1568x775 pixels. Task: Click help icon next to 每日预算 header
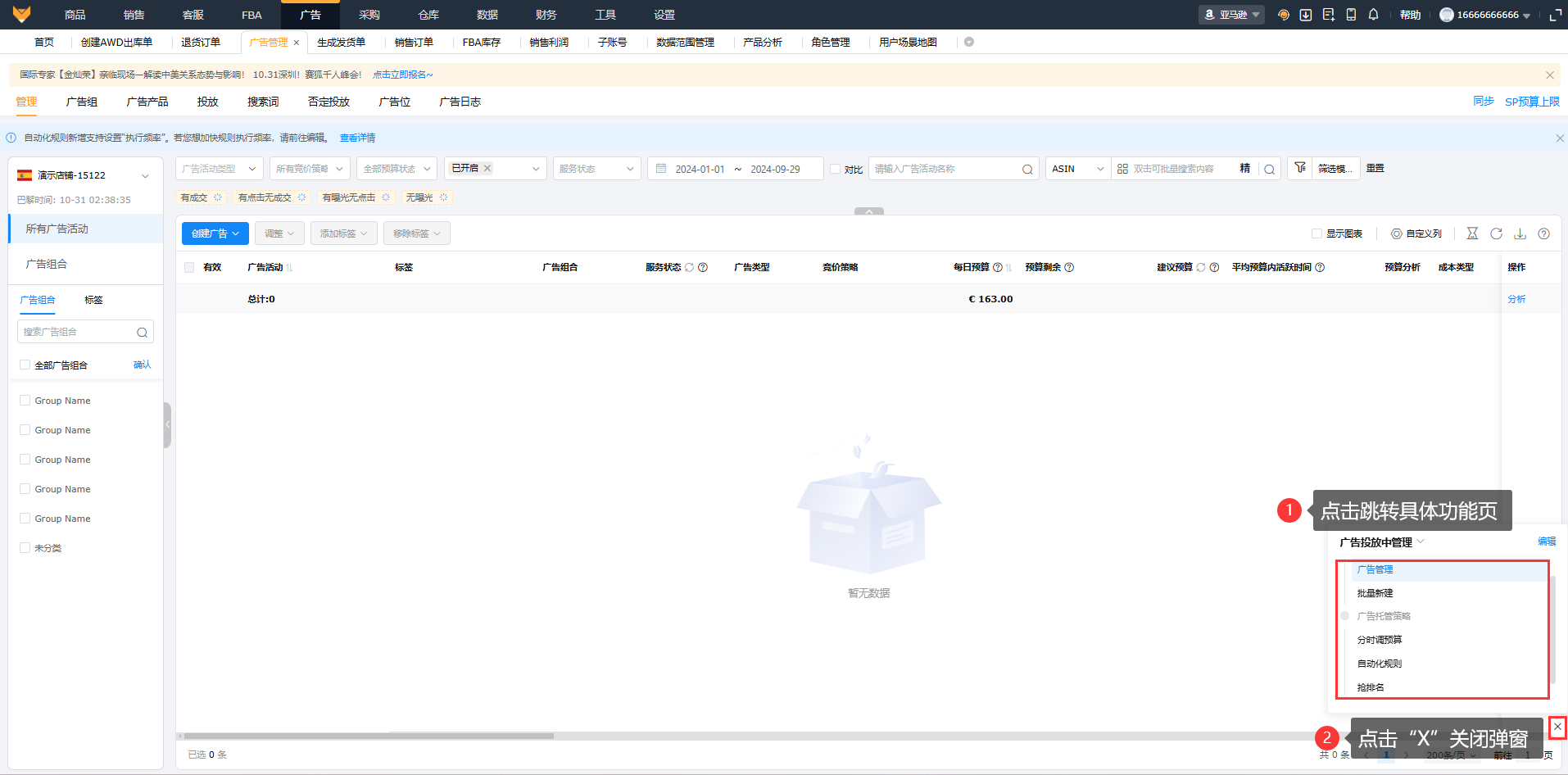coord(998,267)
